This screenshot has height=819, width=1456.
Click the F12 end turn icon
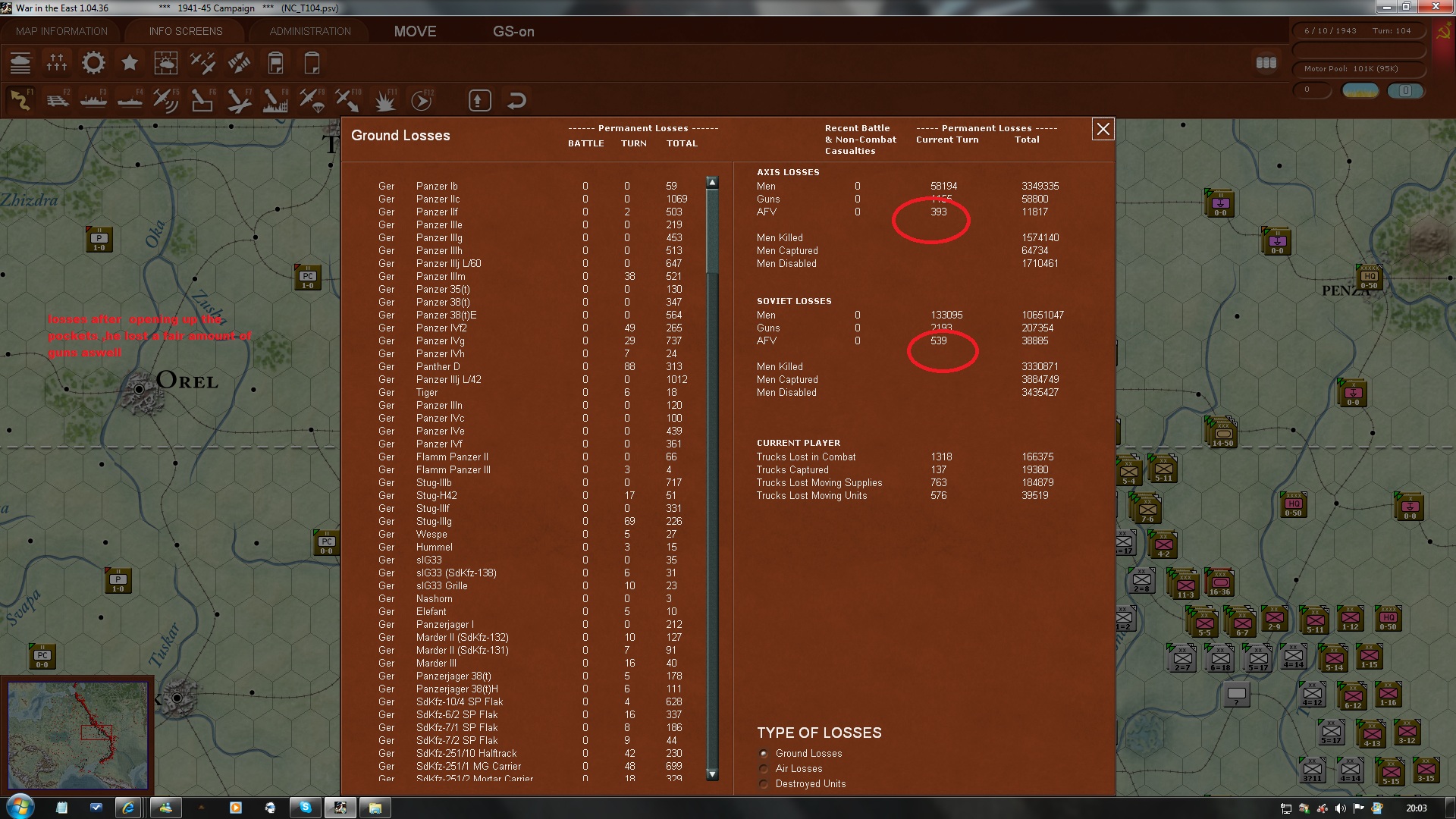click(x=422, y=100)
